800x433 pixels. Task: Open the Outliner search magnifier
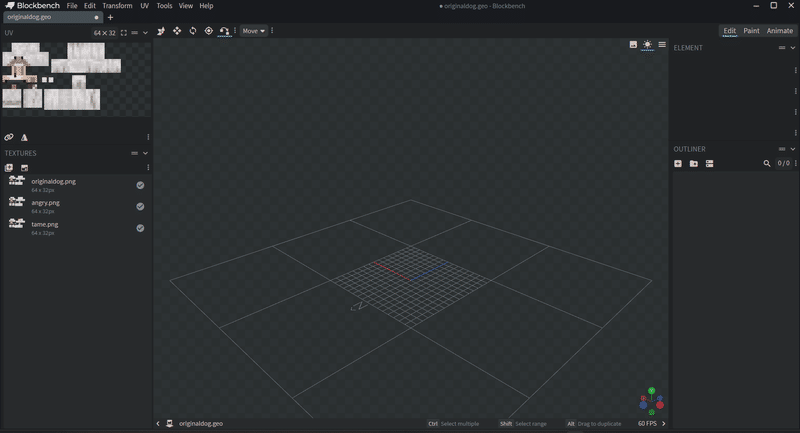tap(767, 164)
